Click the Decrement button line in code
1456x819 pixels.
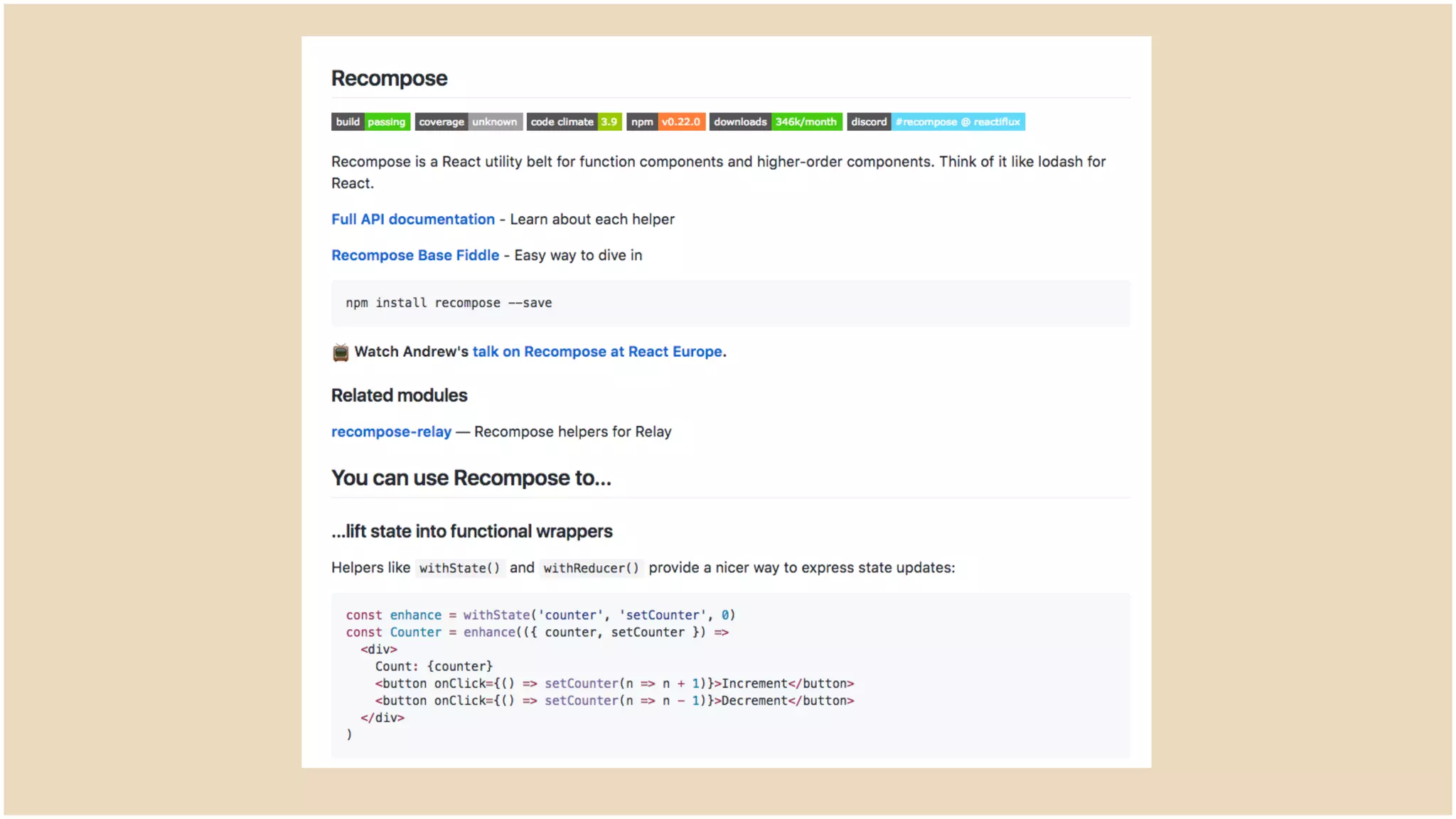point(614,700)
